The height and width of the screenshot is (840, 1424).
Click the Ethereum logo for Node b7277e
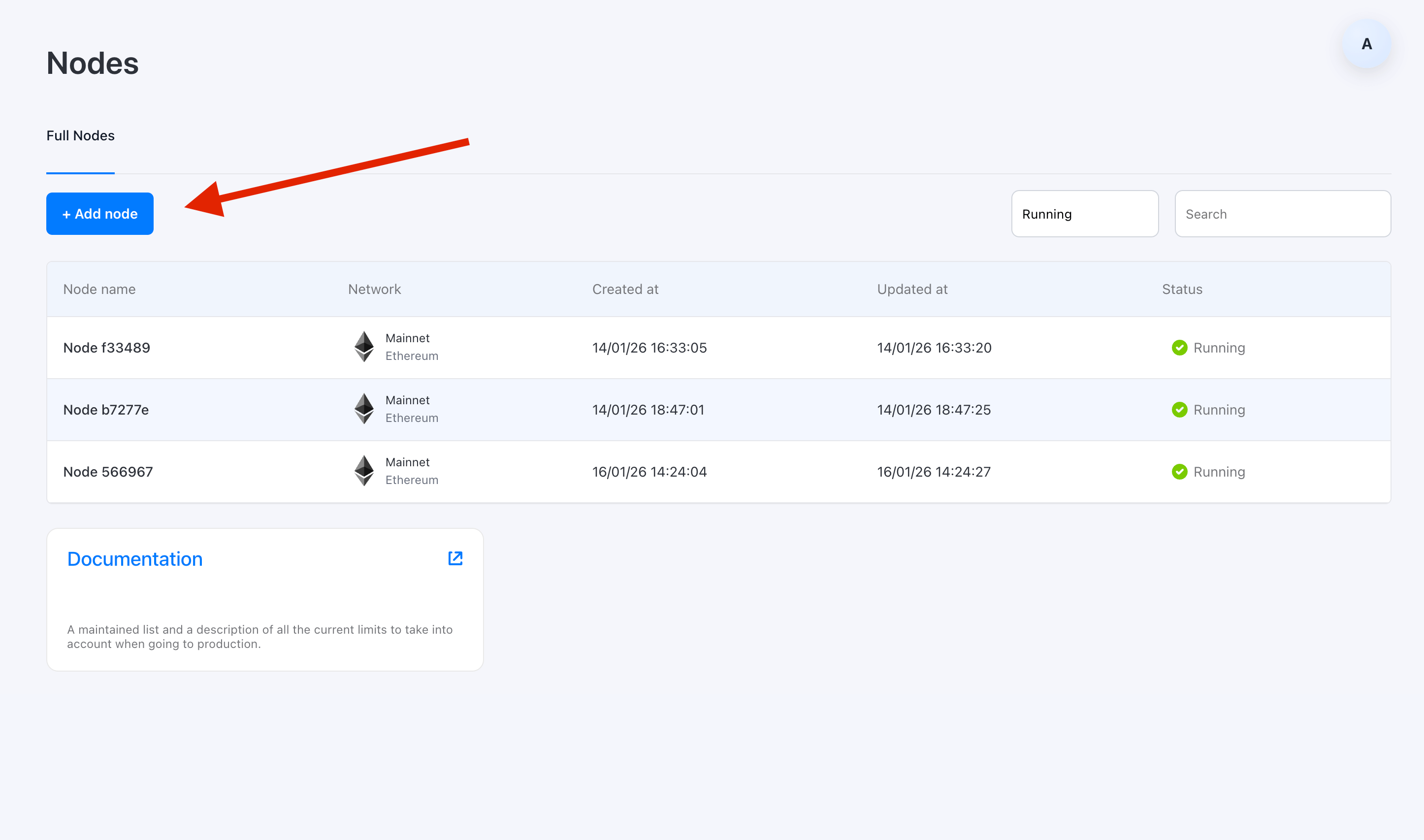[364, 409]
